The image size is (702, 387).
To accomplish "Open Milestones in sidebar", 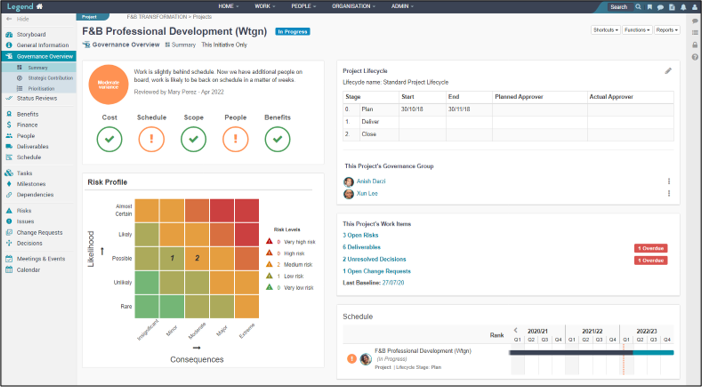I will pyautogui.click(x=31, y=184).
